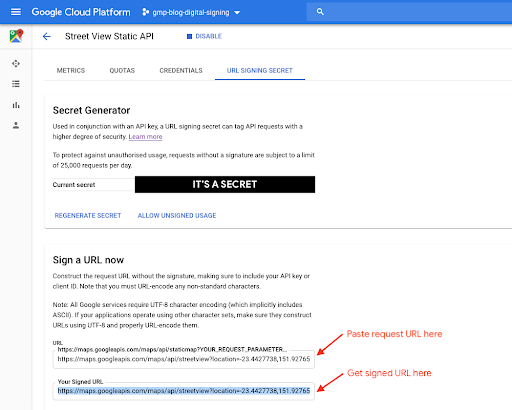Select the URL Signing Secret tab

point(260,71)
